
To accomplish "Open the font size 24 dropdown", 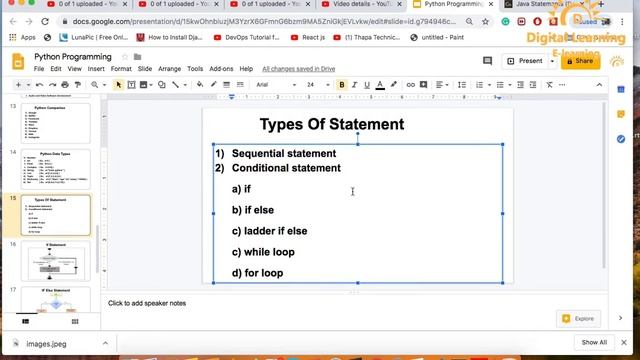I will (318, 85).
